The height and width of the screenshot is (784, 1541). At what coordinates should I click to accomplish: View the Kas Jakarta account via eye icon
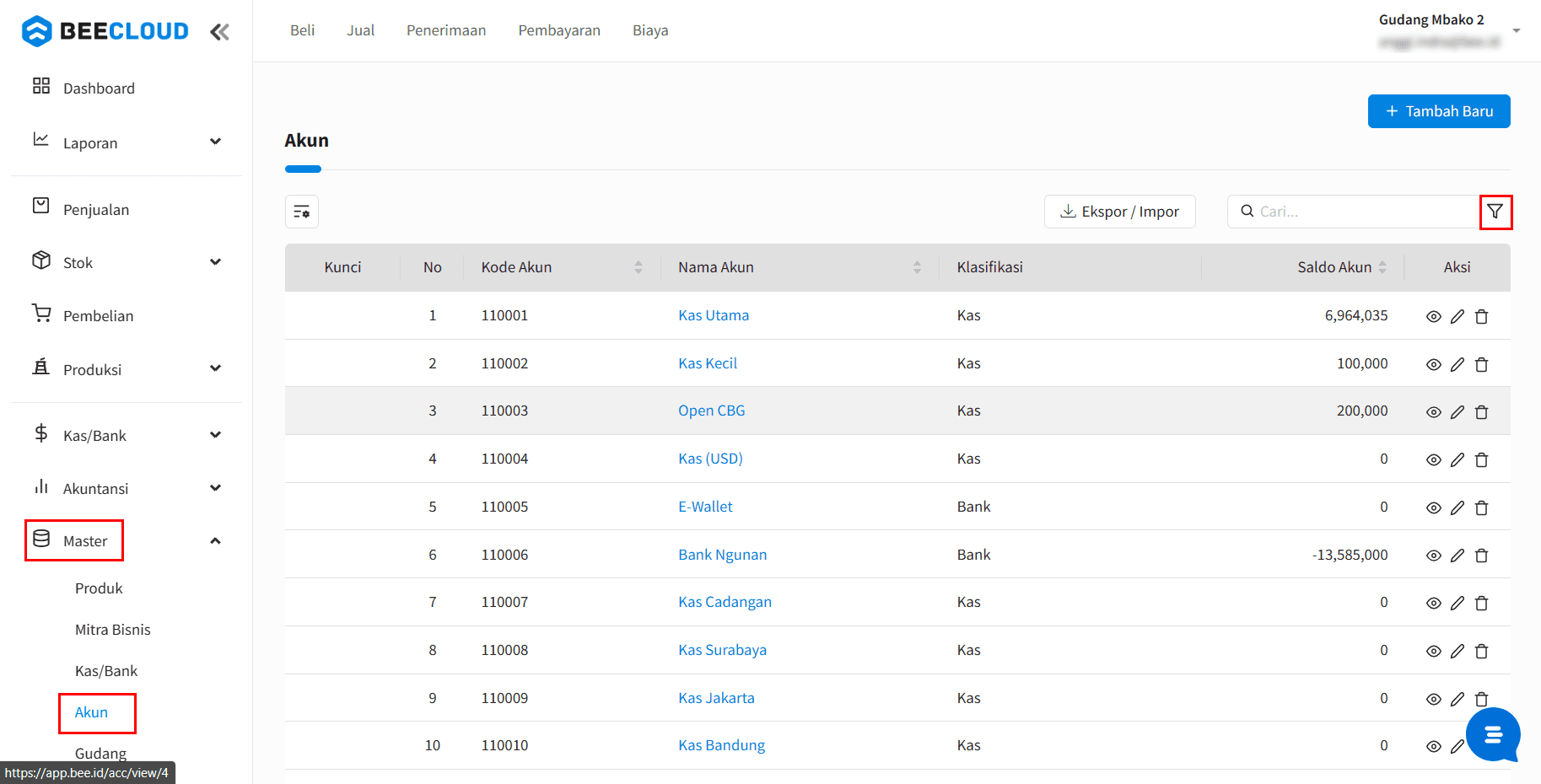[x=1433, y=699]
